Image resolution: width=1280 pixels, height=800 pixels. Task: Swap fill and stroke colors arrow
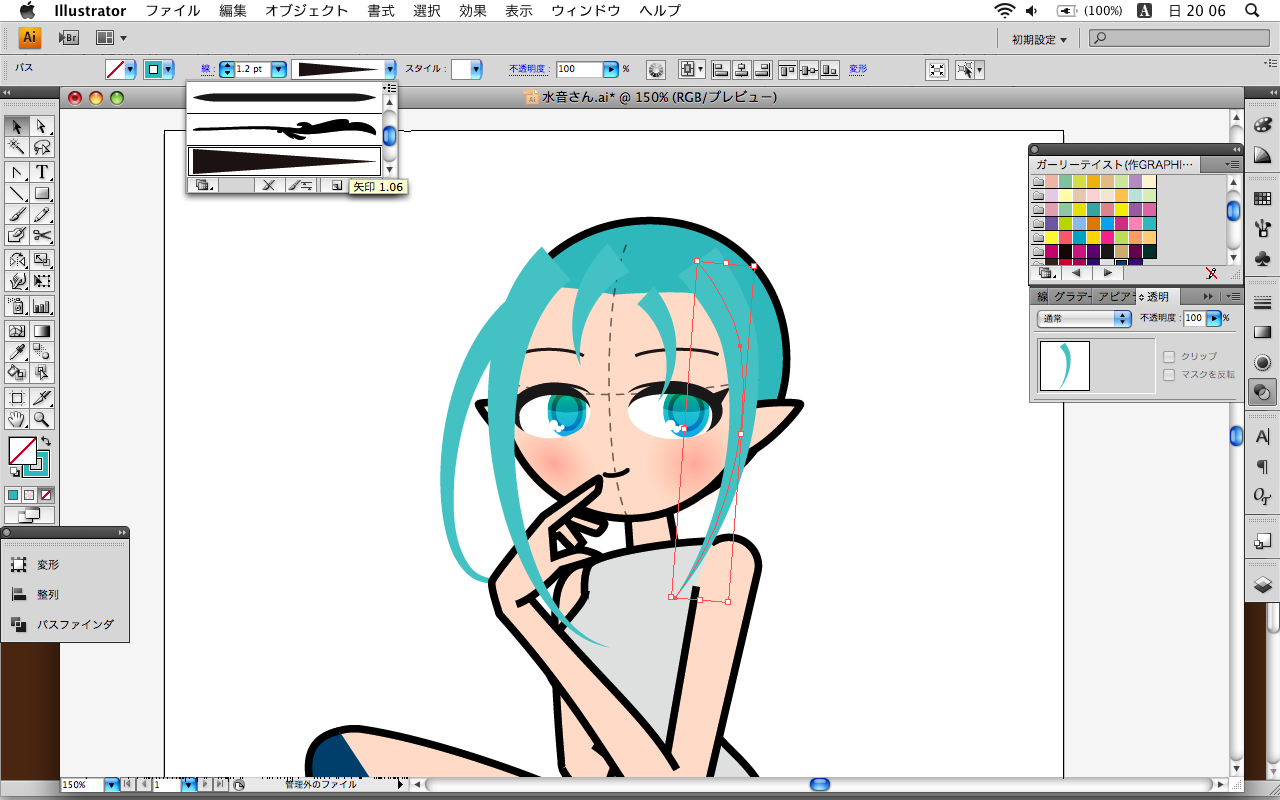click(x=46, y=441)
